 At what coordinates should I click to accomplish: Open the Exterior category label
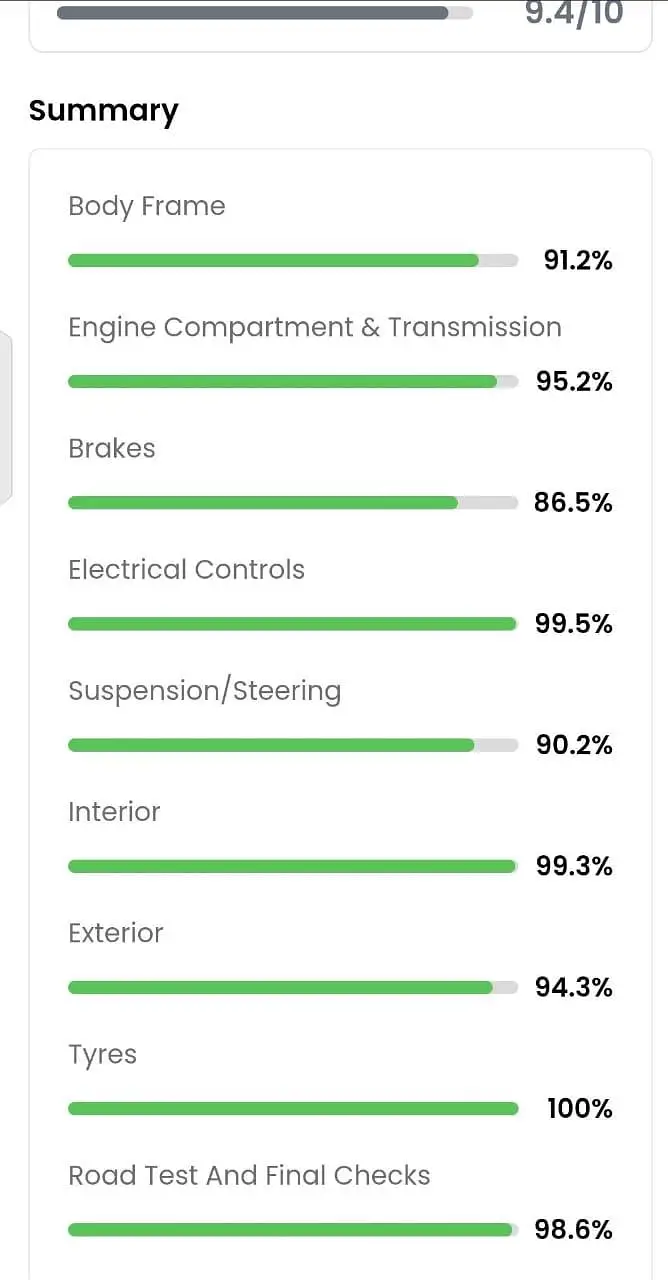point(115,933)
